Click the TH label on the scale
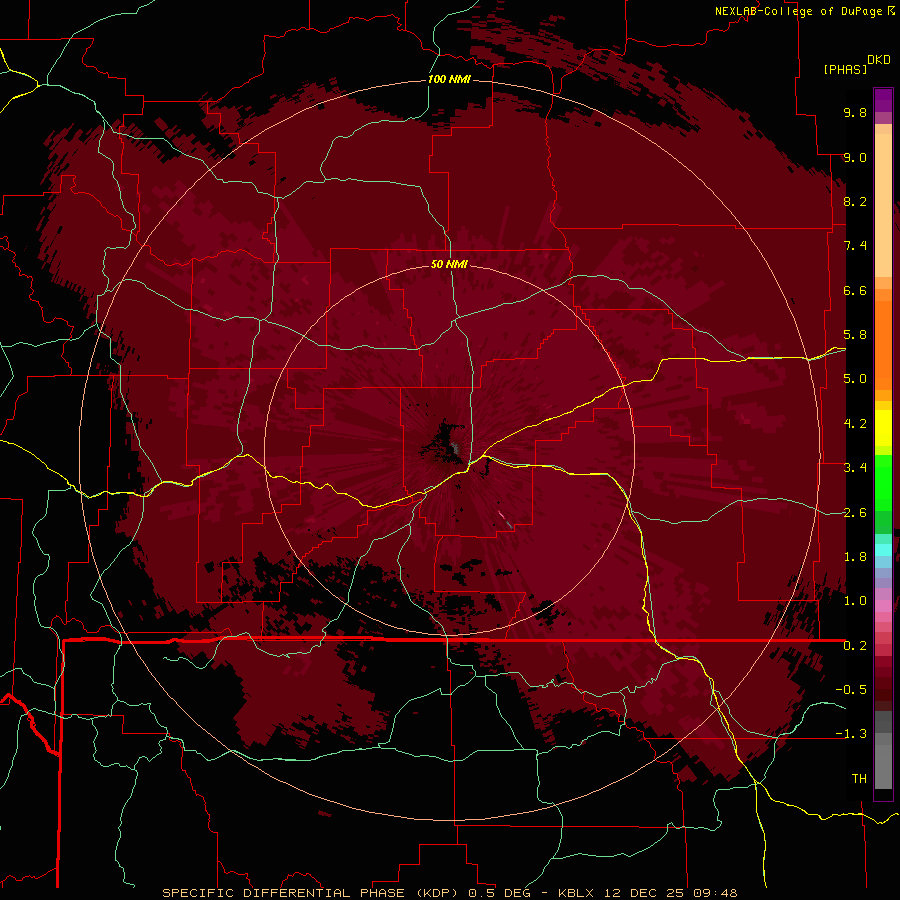The image size is (900, 900). point(859,779)
